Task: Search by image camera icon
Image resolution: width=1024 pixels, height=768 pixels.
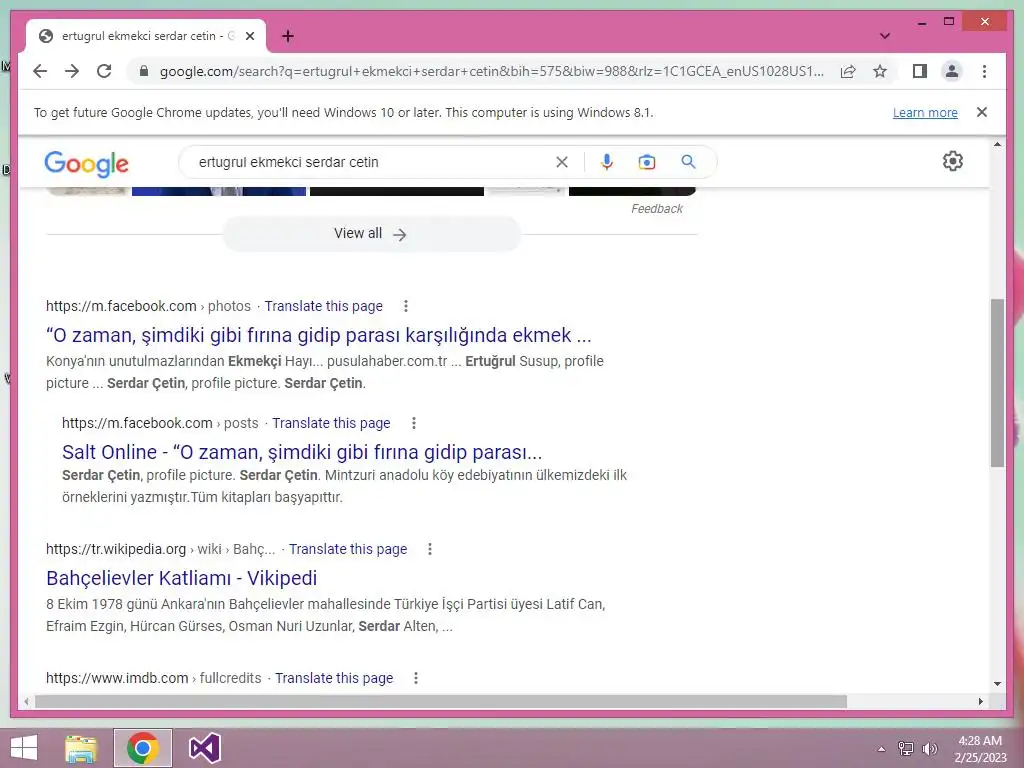Action: 647,162
